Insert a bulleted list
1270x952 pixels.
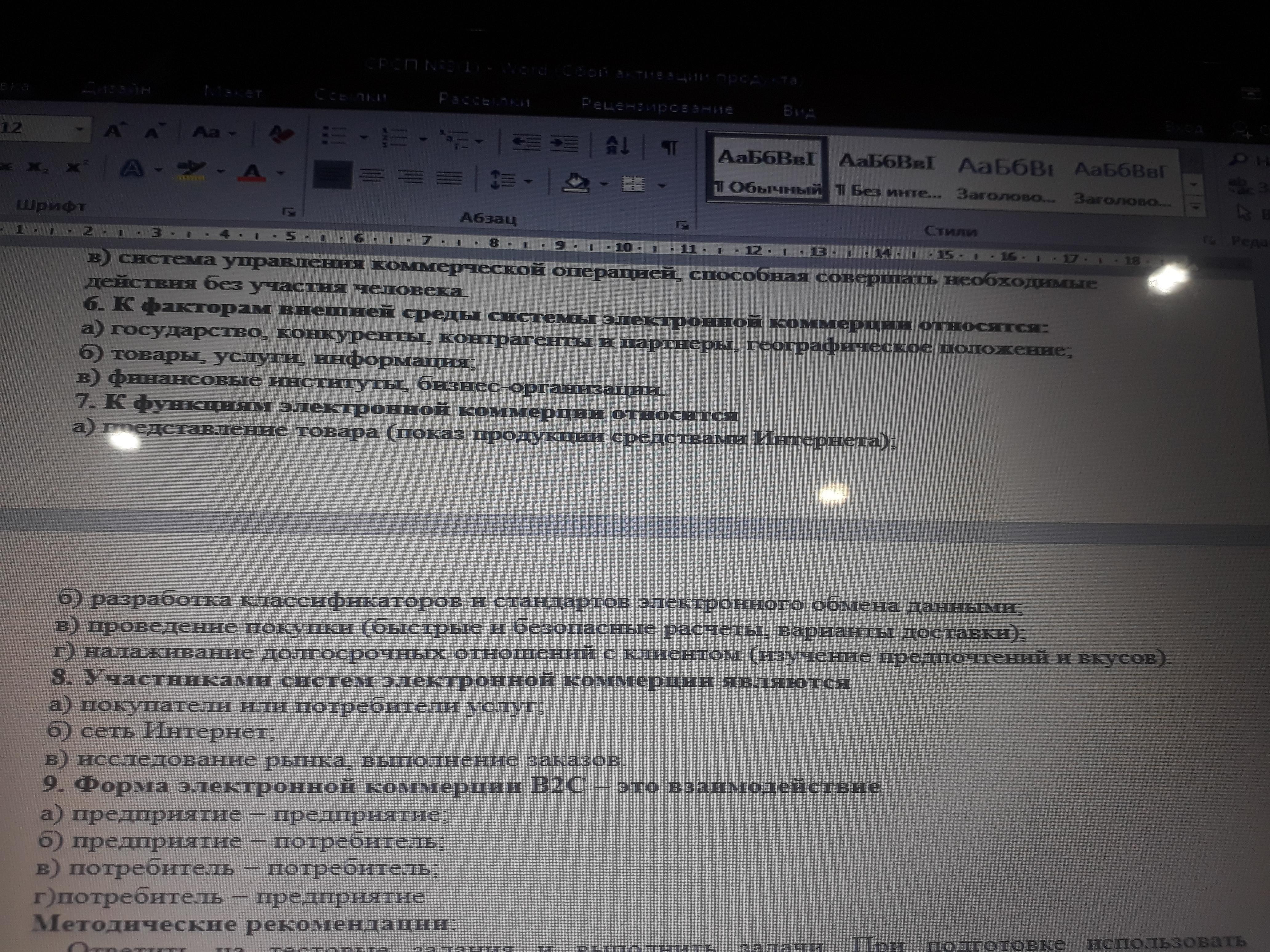coord(333,136)
